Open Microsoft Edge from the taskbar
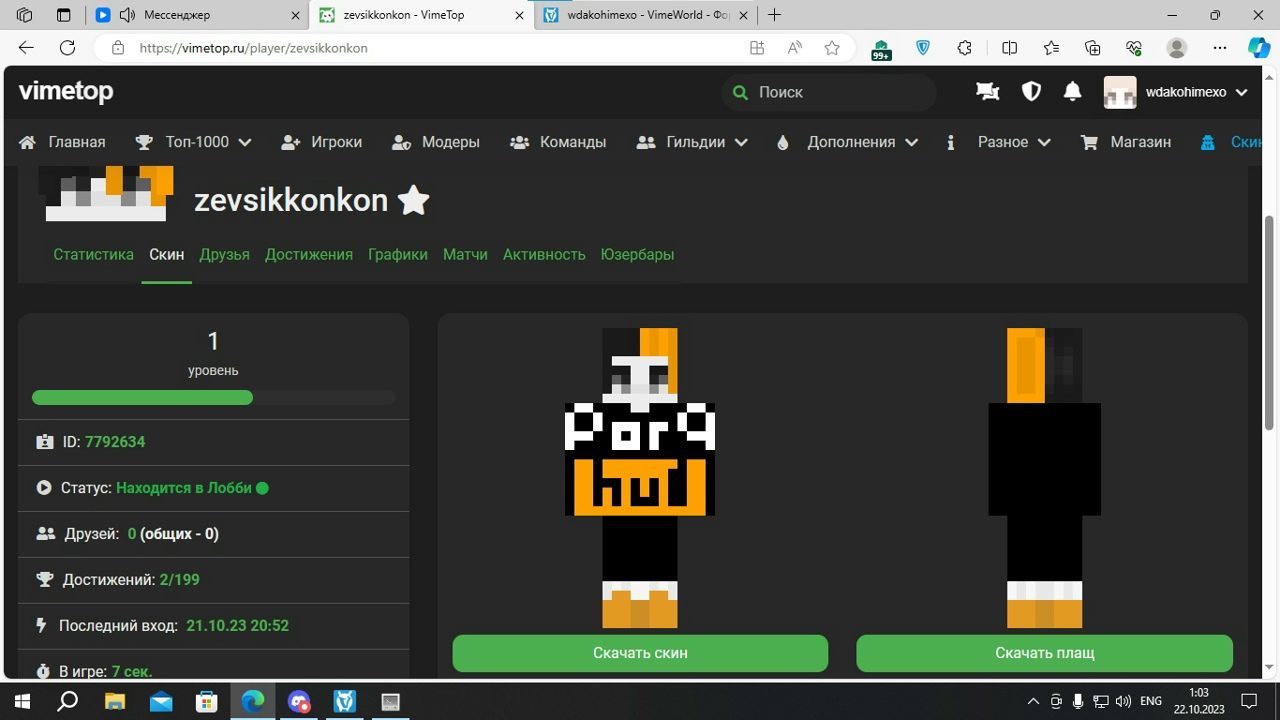 pos(253,701)
